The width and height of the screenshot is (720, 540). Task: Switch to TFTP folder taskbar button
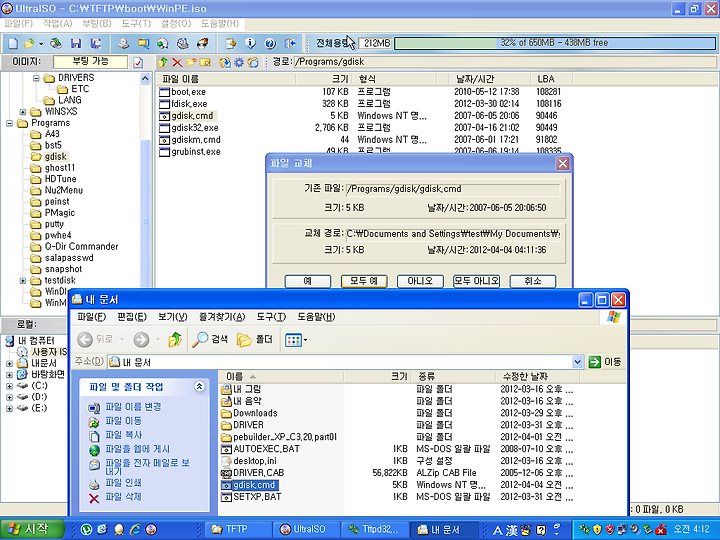238,529
